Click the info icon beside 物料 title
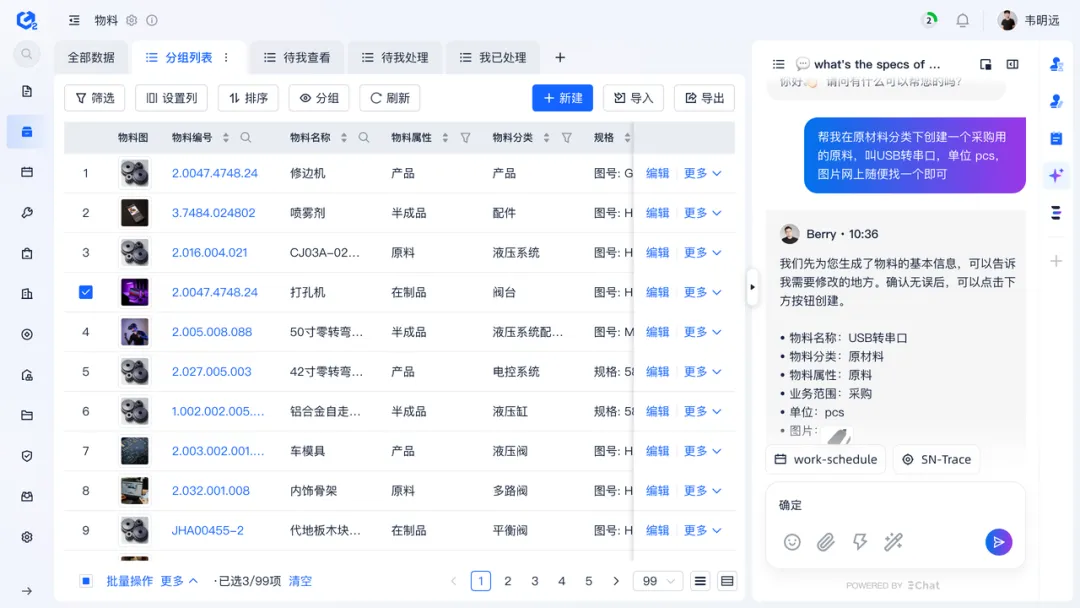The height and width of the screenshot is (608, 1080). (x=152, y=21)
